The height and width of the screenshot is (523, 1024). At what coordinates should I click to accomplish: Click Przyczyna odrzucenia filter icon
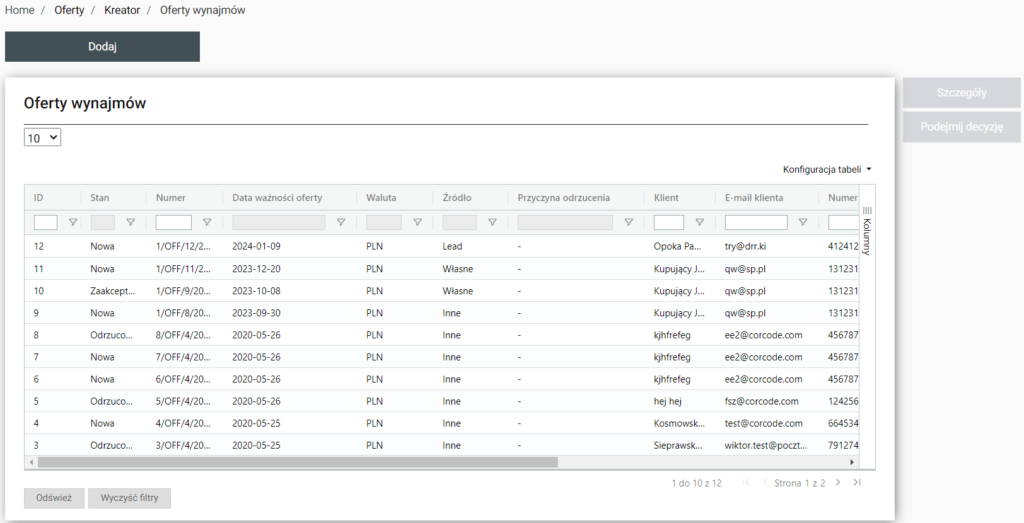click(x=629, y=223)
